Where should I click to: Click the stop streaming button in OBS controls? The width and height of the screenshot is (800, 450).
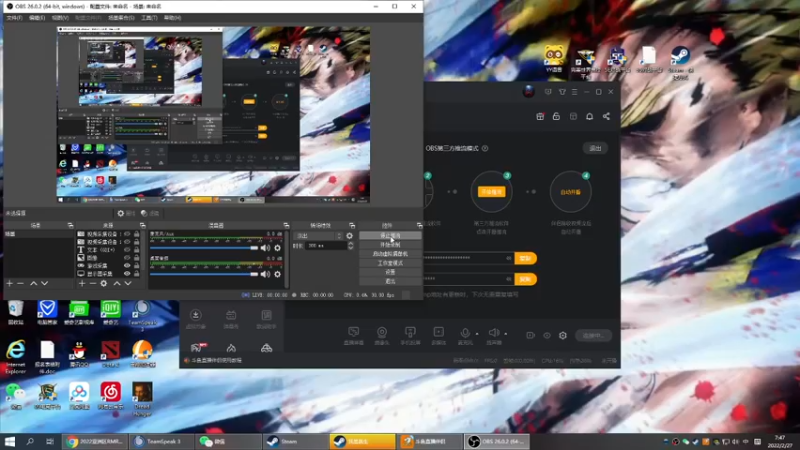click(x=390, y=236)
